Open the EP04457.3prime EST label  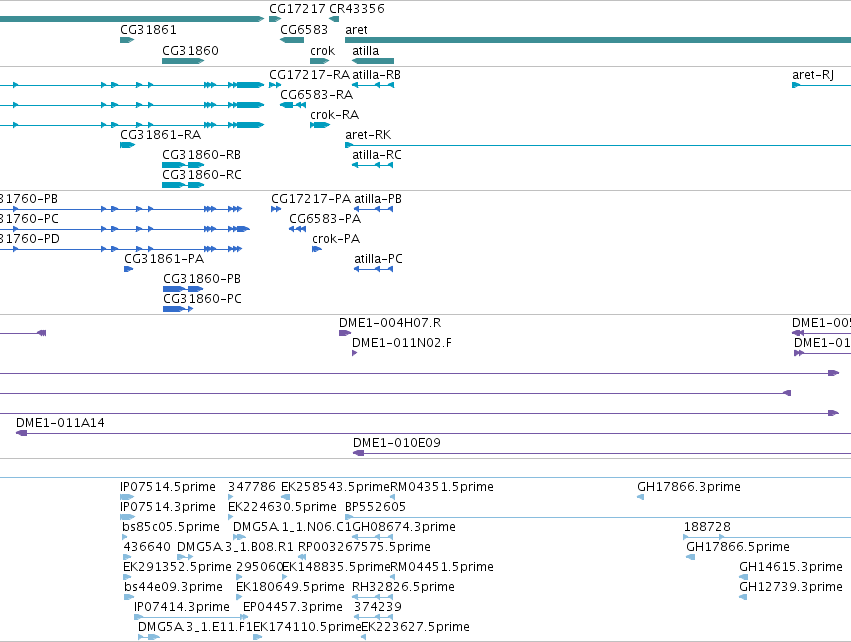(x=293, y=607)
